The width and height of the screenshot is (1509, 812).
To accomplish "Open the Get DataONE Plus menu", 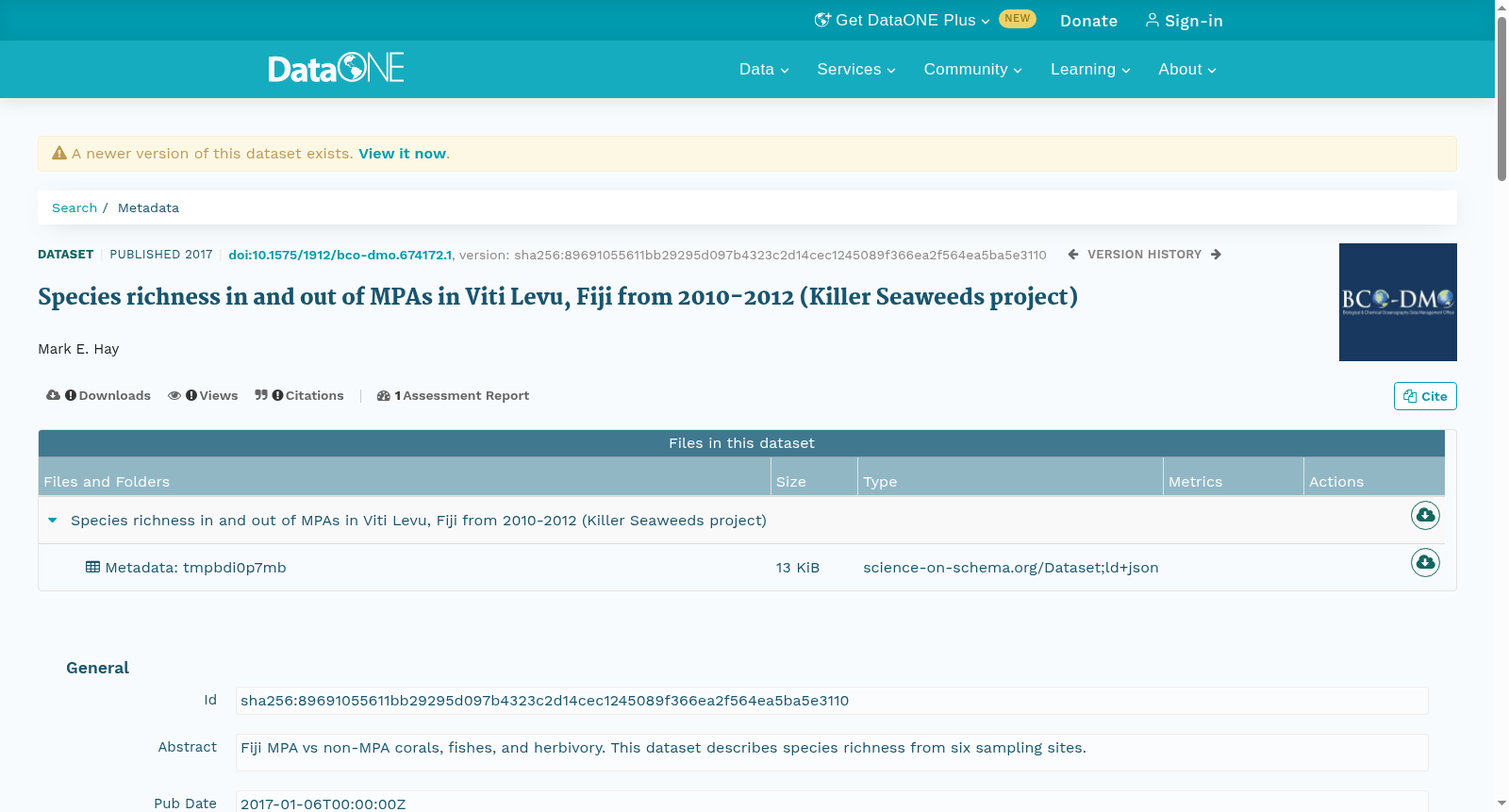I will click(903, 20).
